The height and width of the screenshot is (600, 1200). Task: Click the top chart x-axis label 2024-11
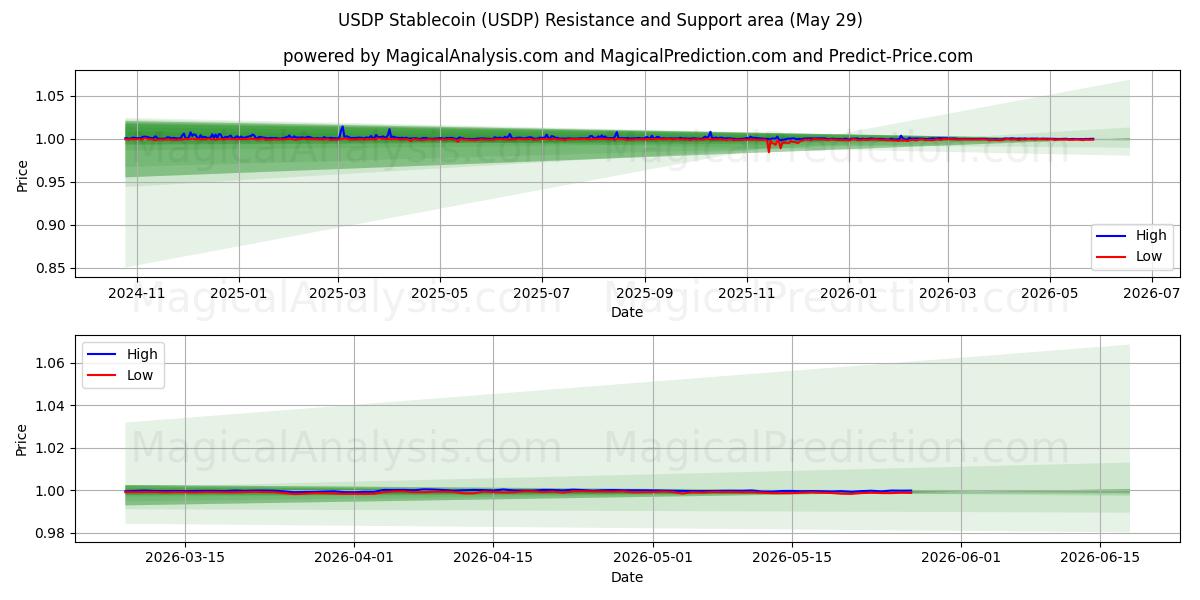click(x=137, y=294)
